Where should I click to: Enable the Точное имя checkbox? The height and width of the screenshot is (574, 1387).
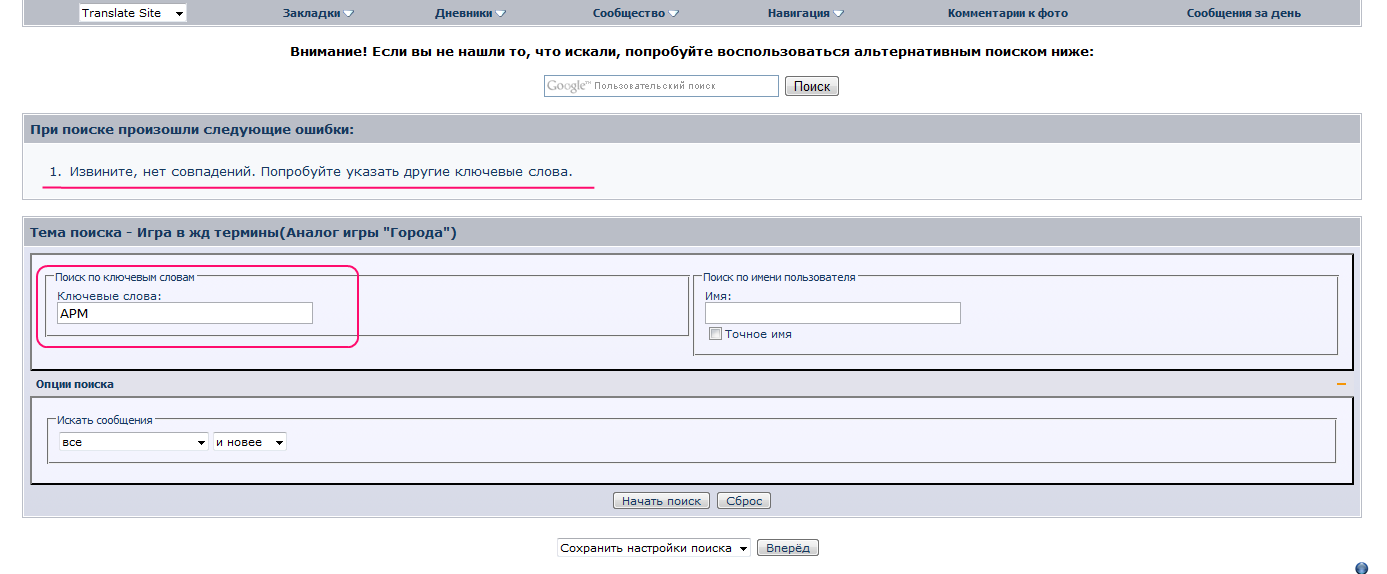[x=715, y=334]
